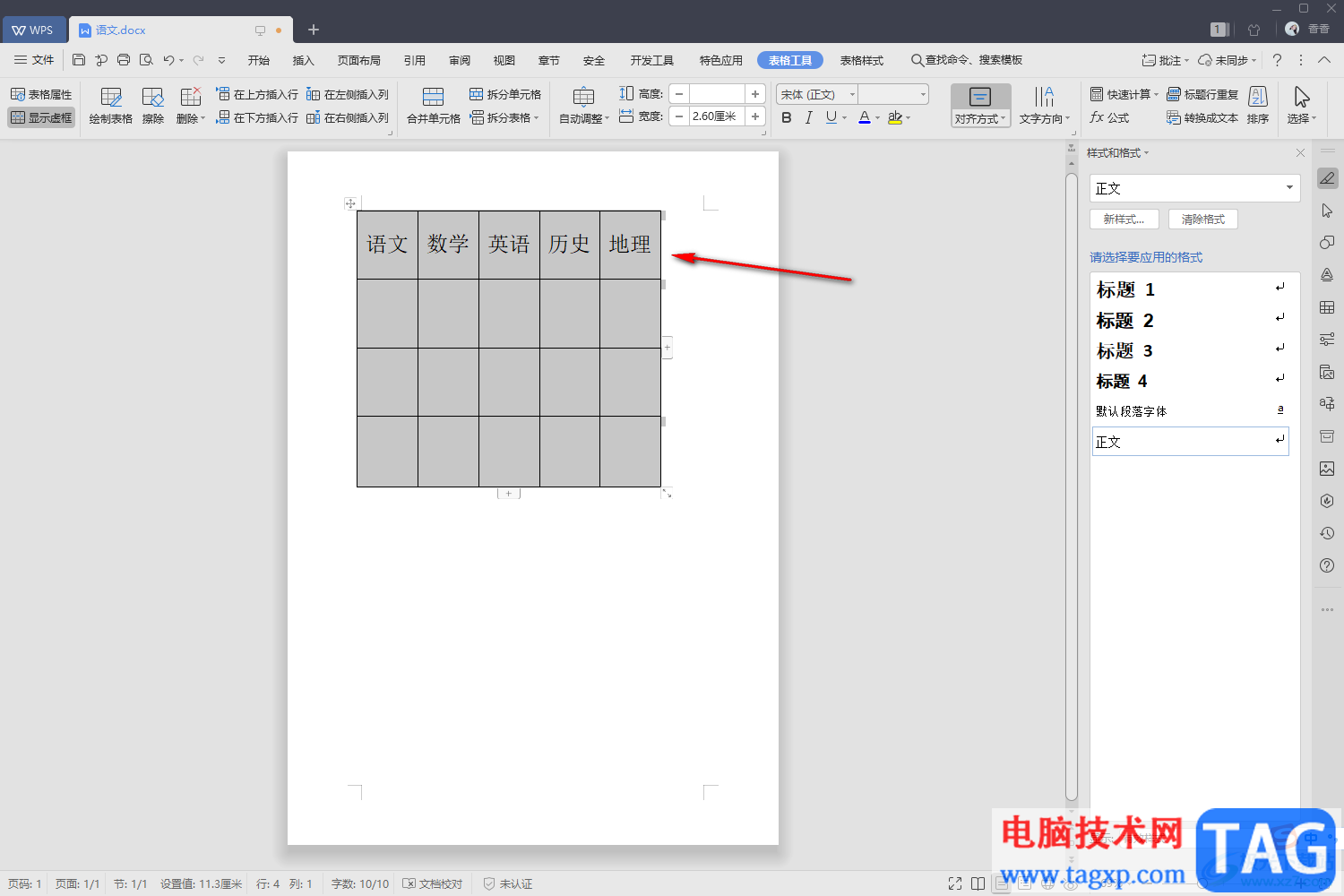Toggle bold formatting
Viewport: 1344px width, 896px height.
[787, 117]
